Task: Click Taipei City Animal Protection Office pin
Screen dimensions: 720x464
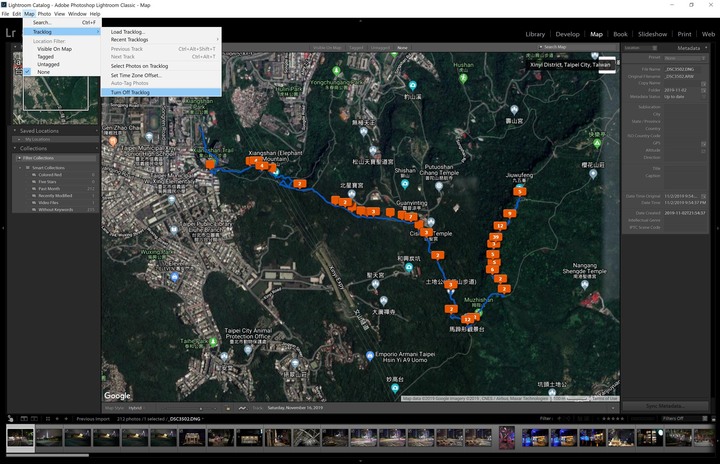Action: (248, 350)
